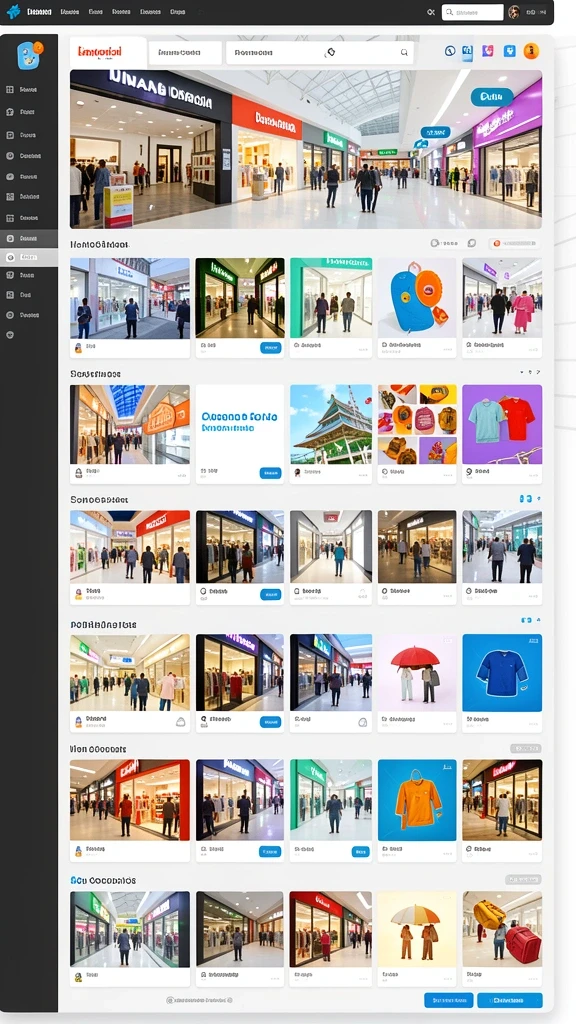Viewport: 576px width, 1024px height.
Task: Open the first sidebar item with the grid icon
Action: coord(29,89)
